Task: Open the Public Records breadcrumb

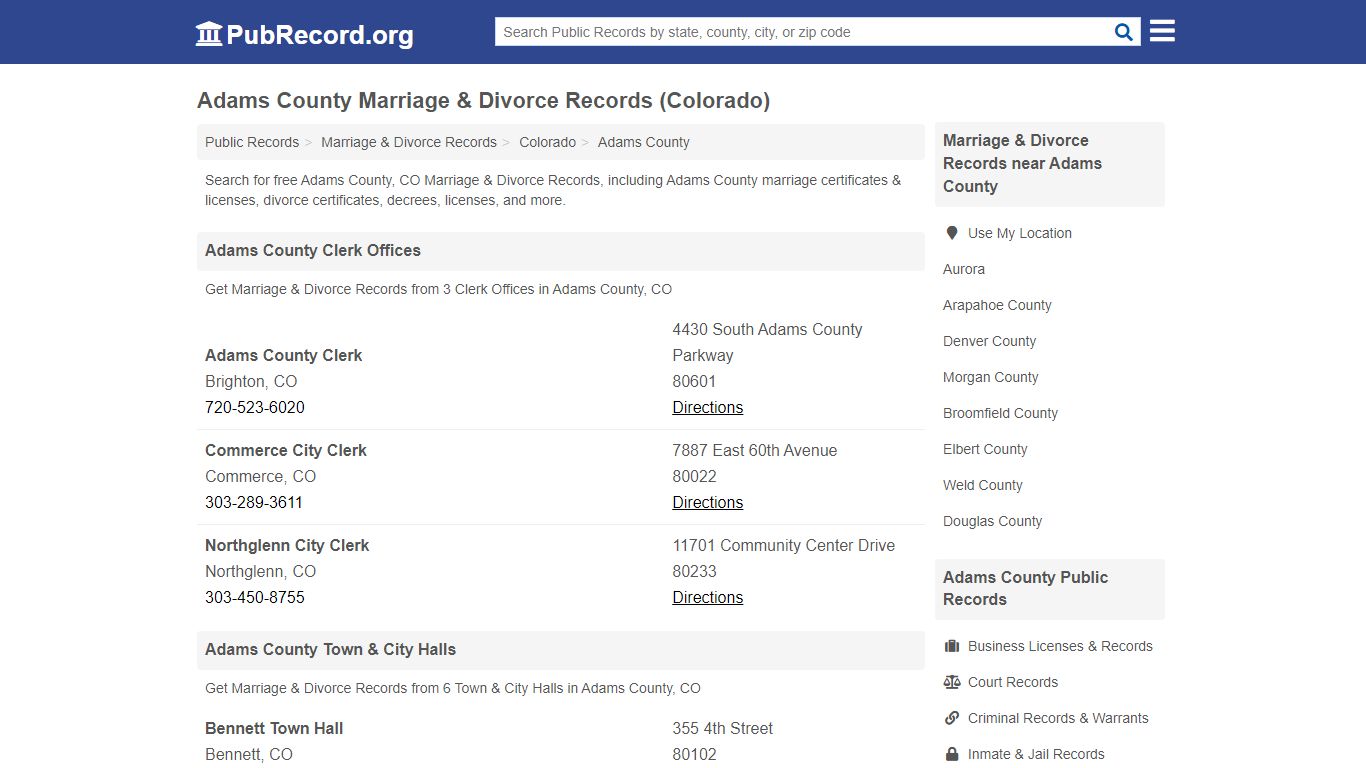Action: tap(252, 142)
